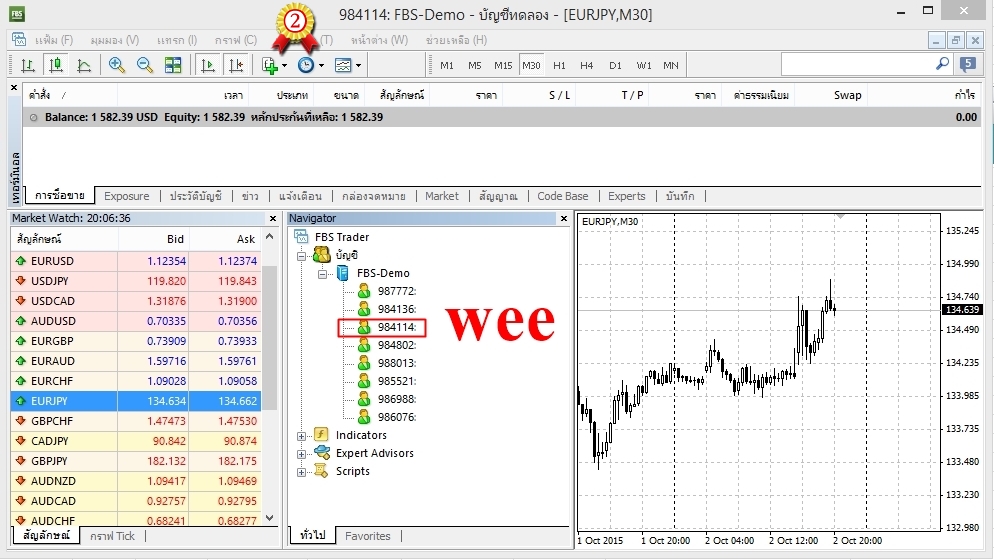Zoom in on the chart

click(117, 65)
